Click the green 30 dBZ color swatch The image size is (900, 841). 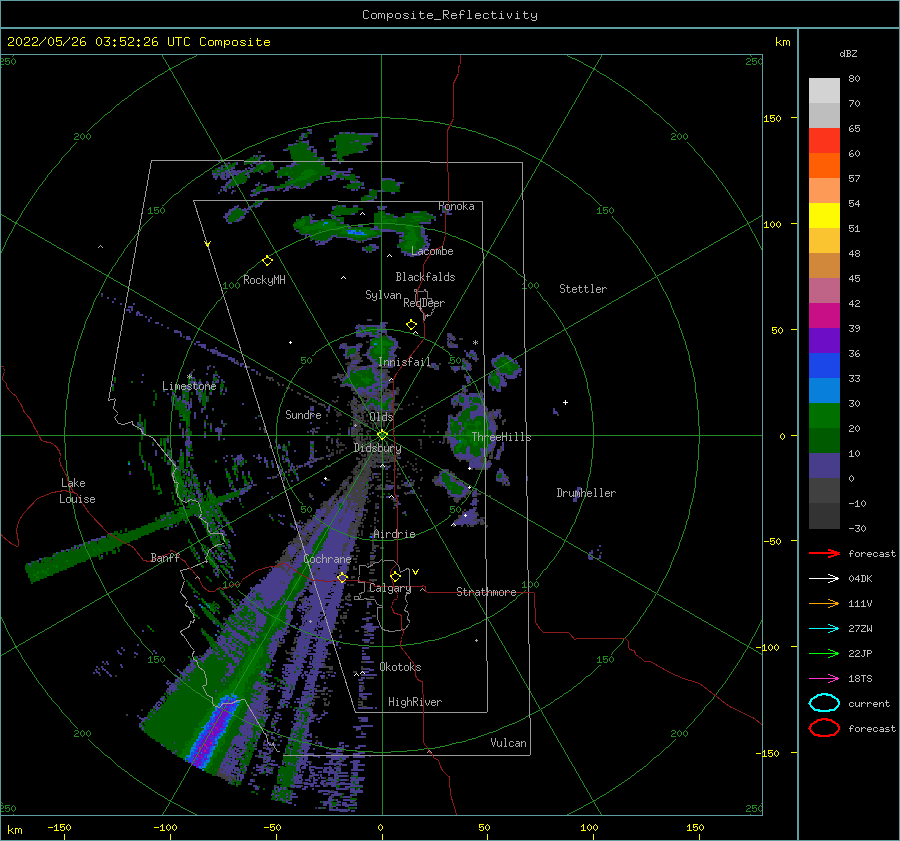coord(824,416)
